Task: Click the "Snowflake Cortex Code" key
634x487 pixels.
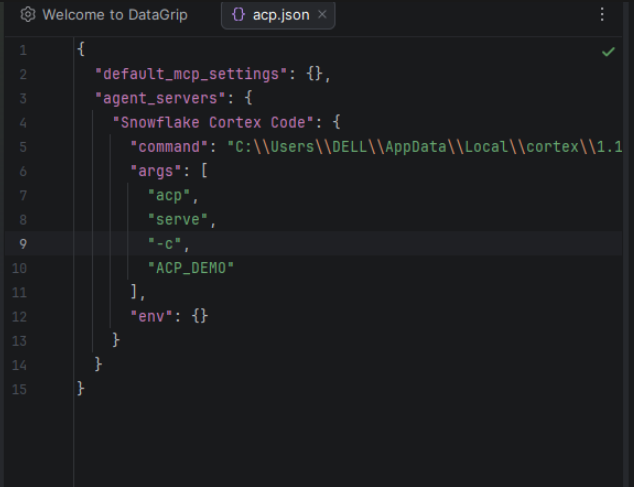Action: click(x=213, y=123)
